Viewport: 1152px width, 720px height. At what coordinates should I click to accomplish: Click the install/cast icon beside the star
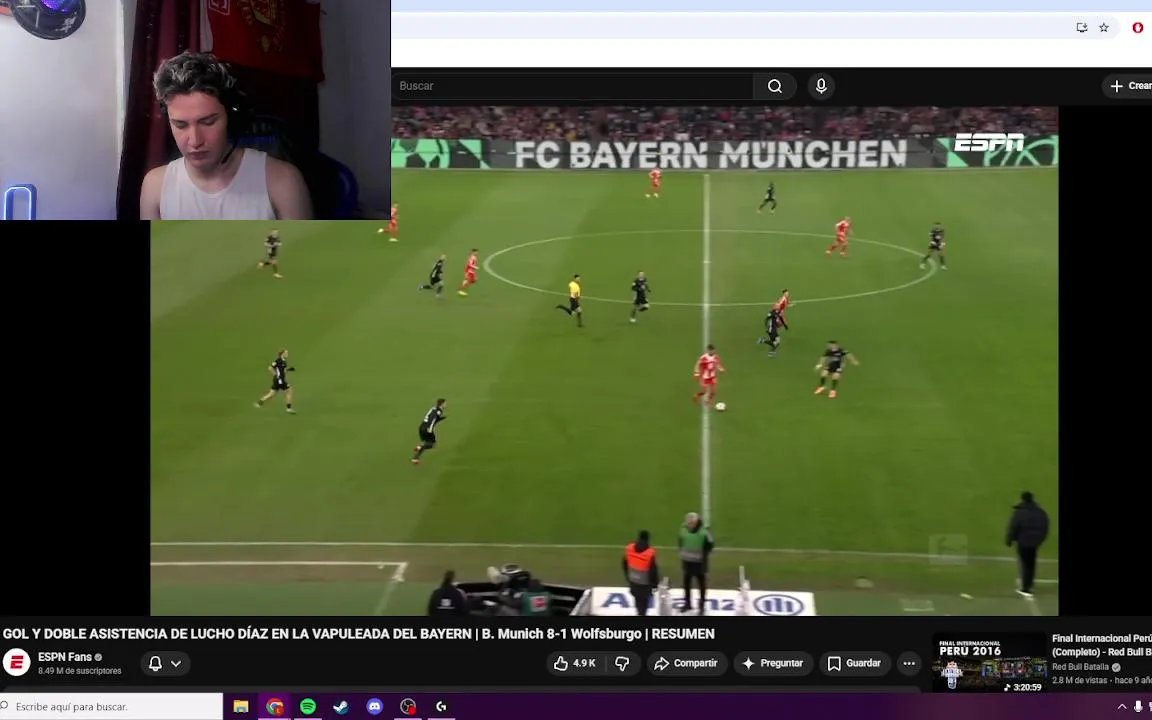[1081, 27]
